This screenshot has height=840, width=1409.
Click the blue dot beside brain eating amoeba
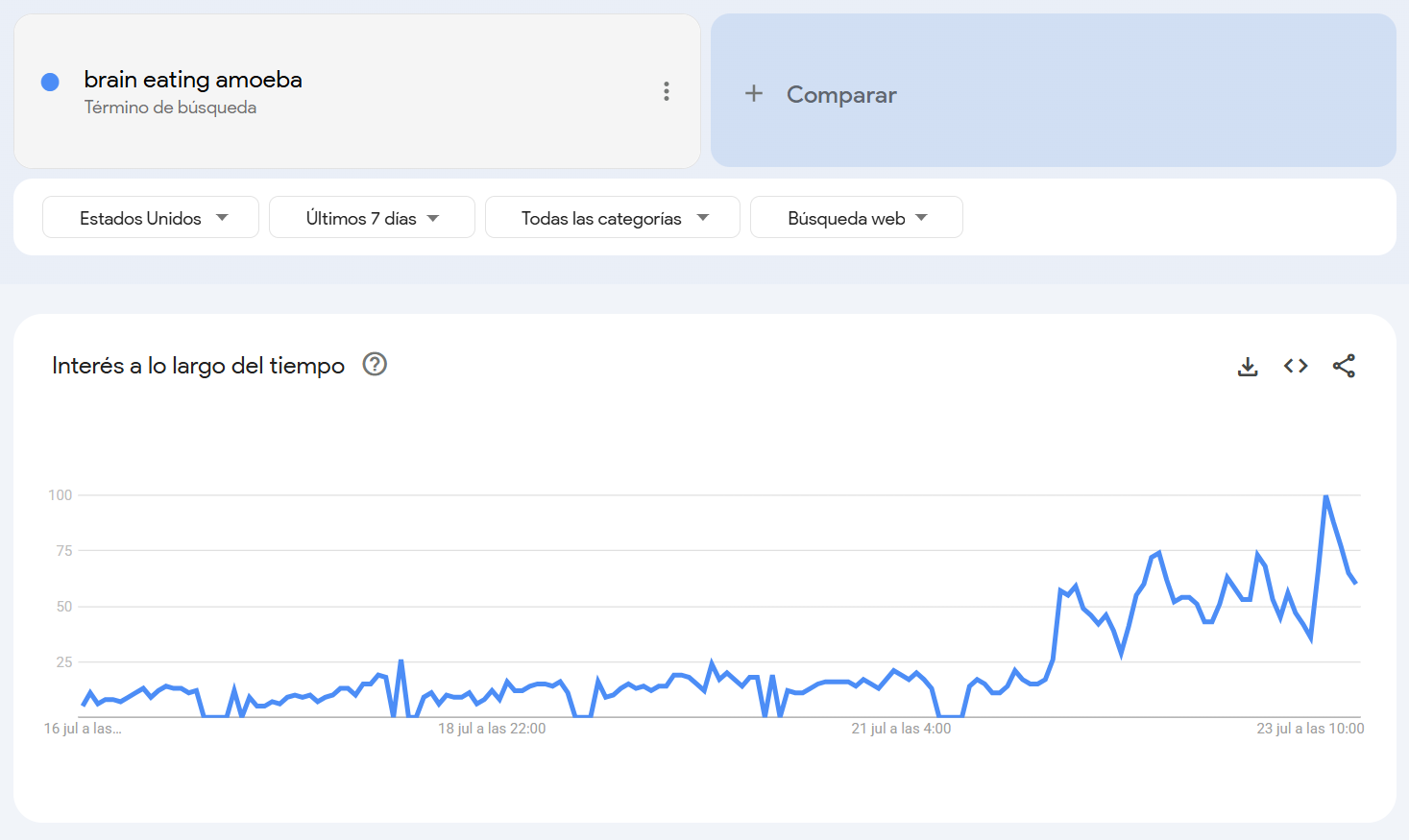point(50,83)
